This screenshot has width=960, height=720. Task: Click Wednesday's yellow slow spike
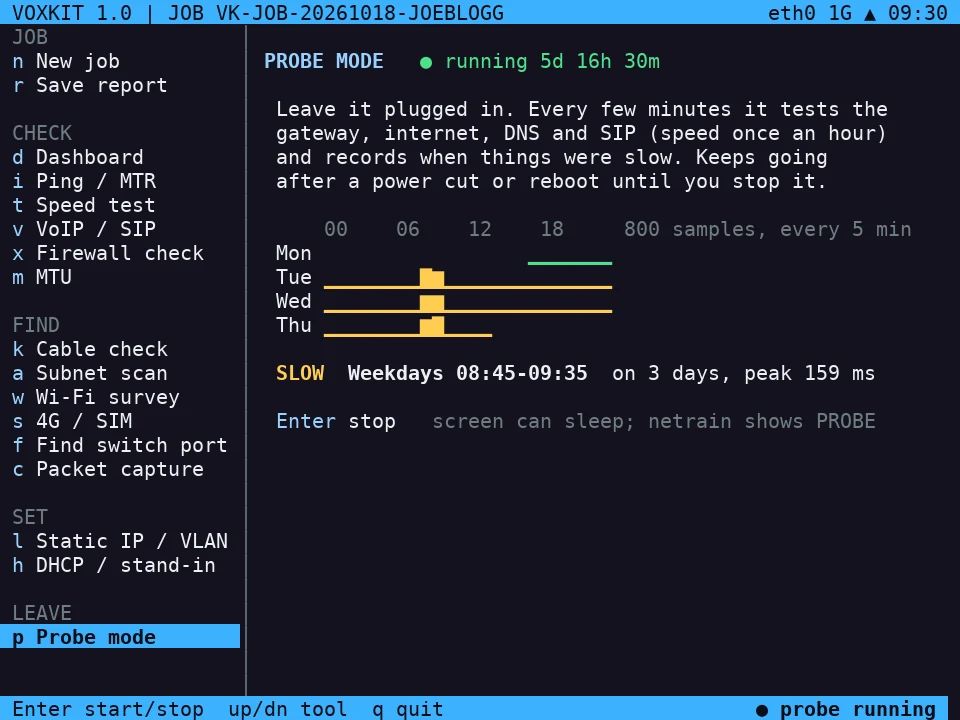[x=432, y=302]
